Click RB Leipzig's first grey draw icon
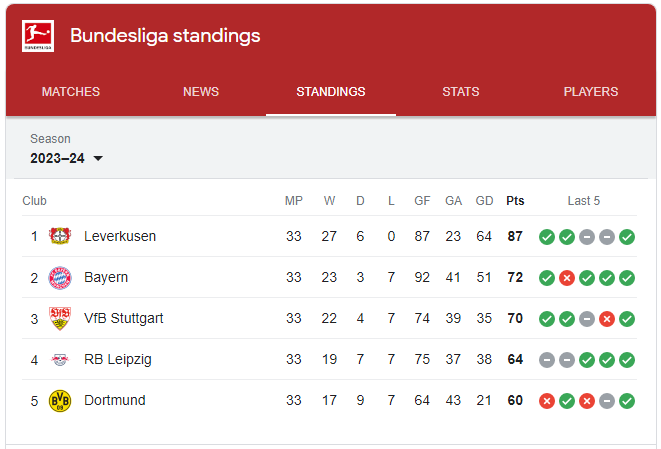The height and width of the screenshot is (449, 661). point(547,360)
